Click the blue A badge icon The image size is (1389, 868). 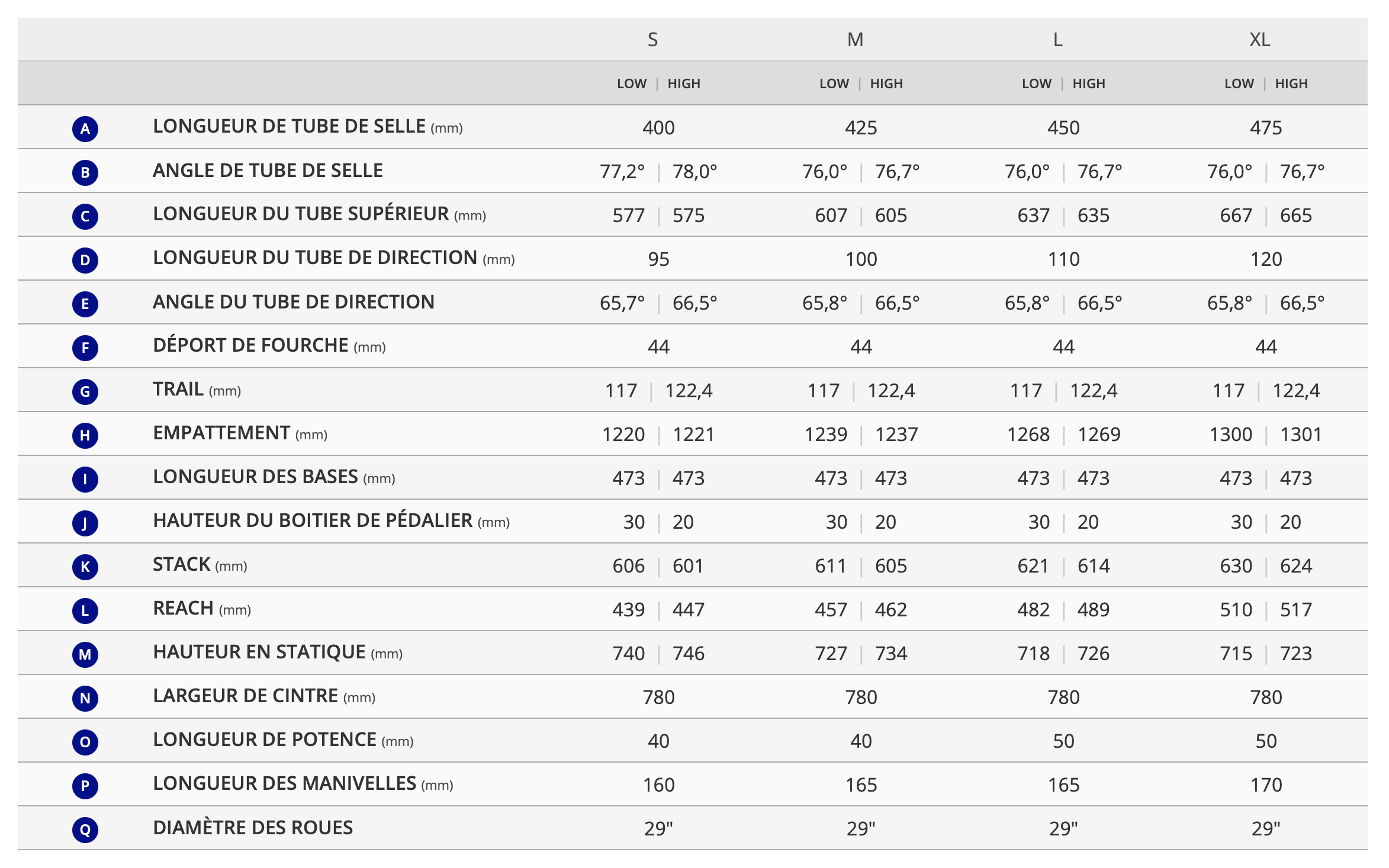click(x=85, y=128)
